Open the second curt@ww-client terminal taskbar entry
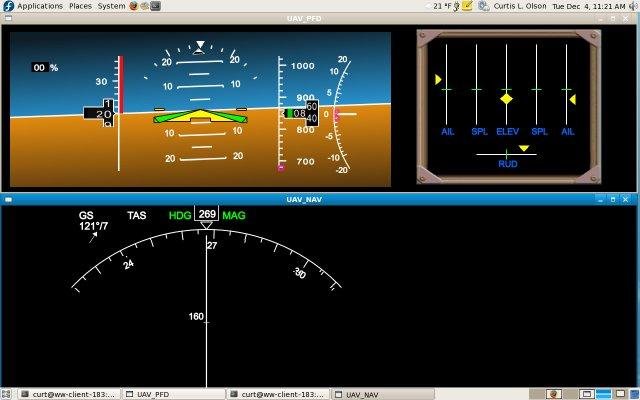The image size is (640, 400). coord(278,394)
